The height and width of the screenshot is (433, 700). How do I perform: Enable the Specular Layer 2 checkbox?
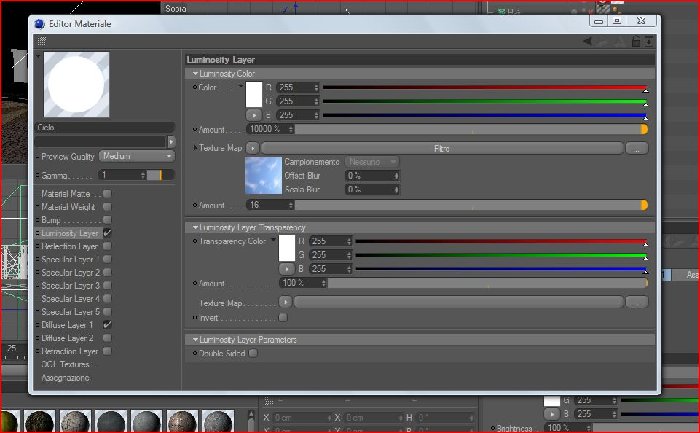click(x=107, y=272)
